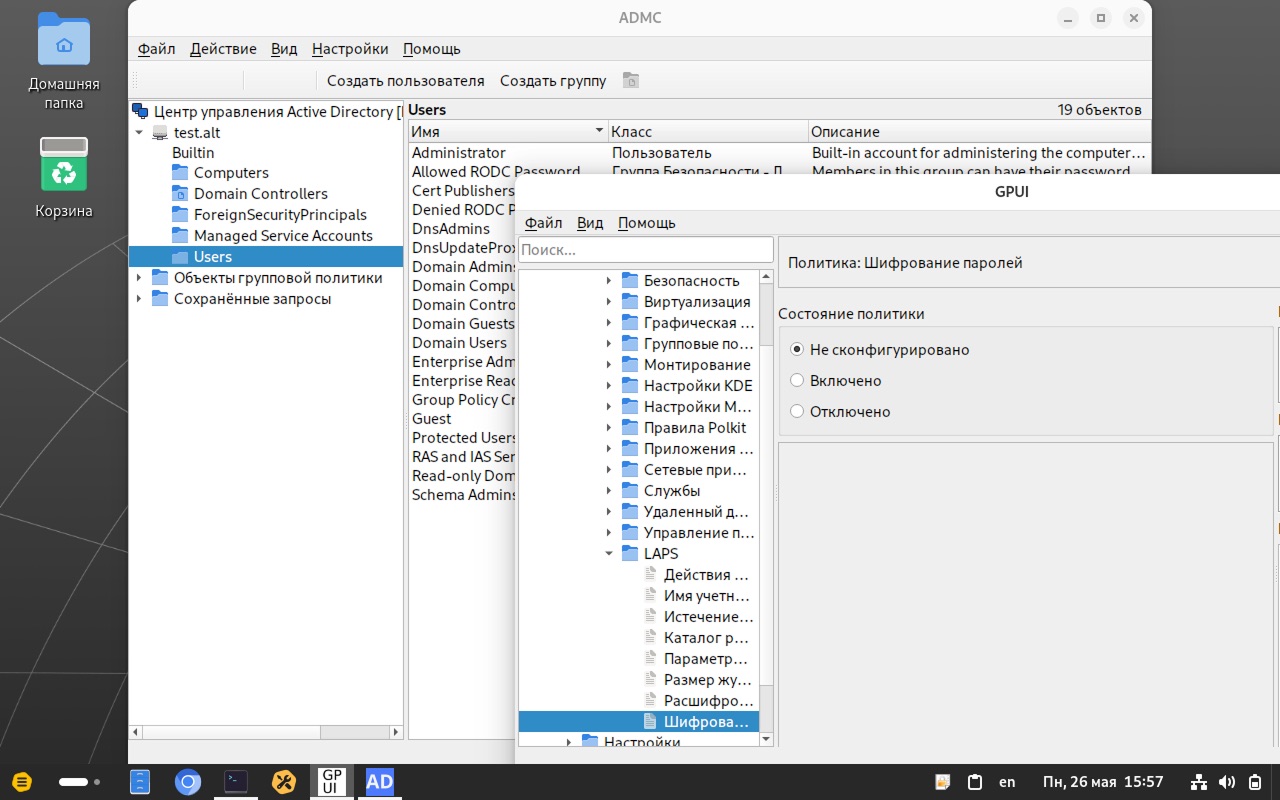Click the Создать группу button
Screen dimensions: 1280x800
click(553, 81)
